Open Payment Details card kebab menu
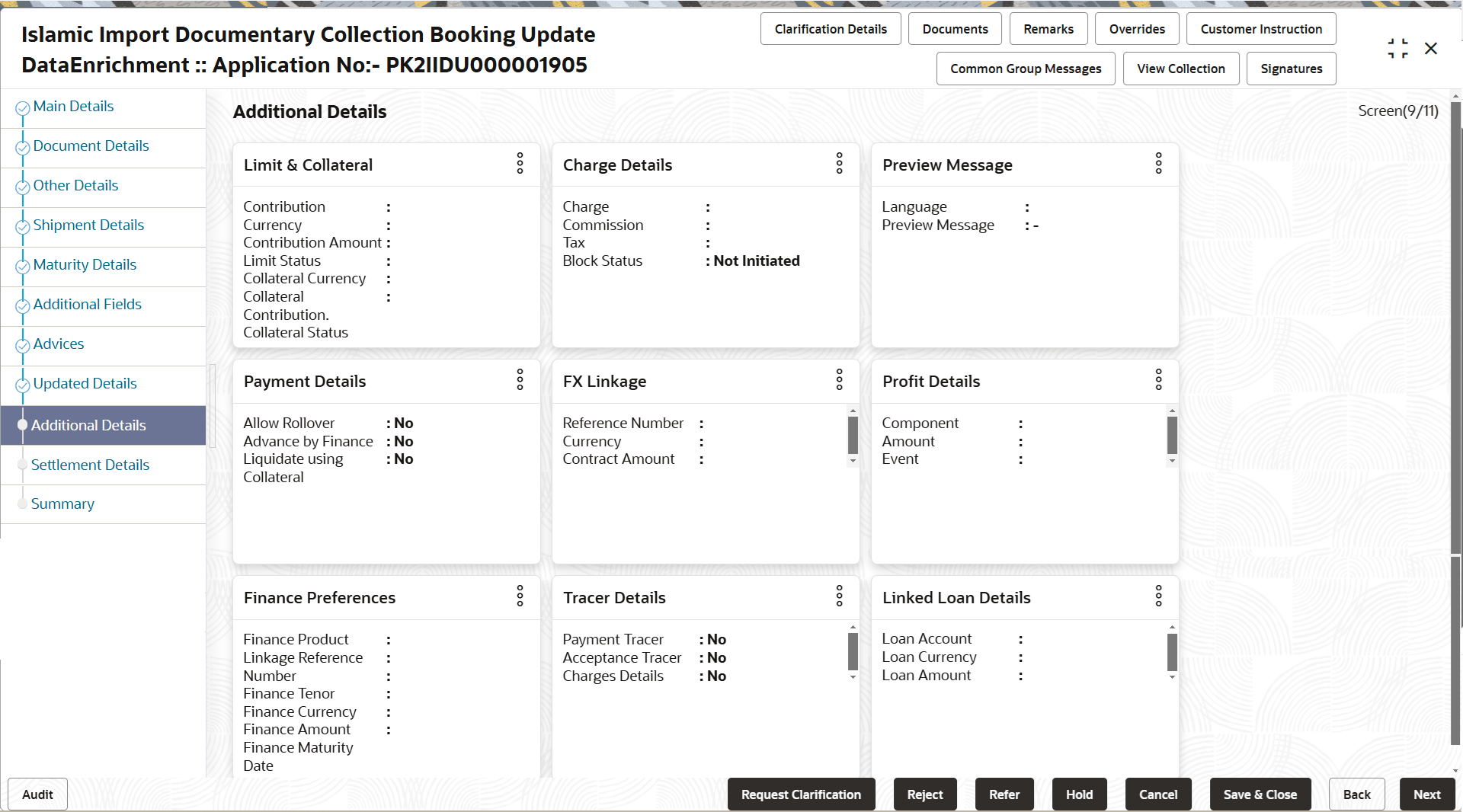This screenshot has height=812, width=1463. point(520,379)
